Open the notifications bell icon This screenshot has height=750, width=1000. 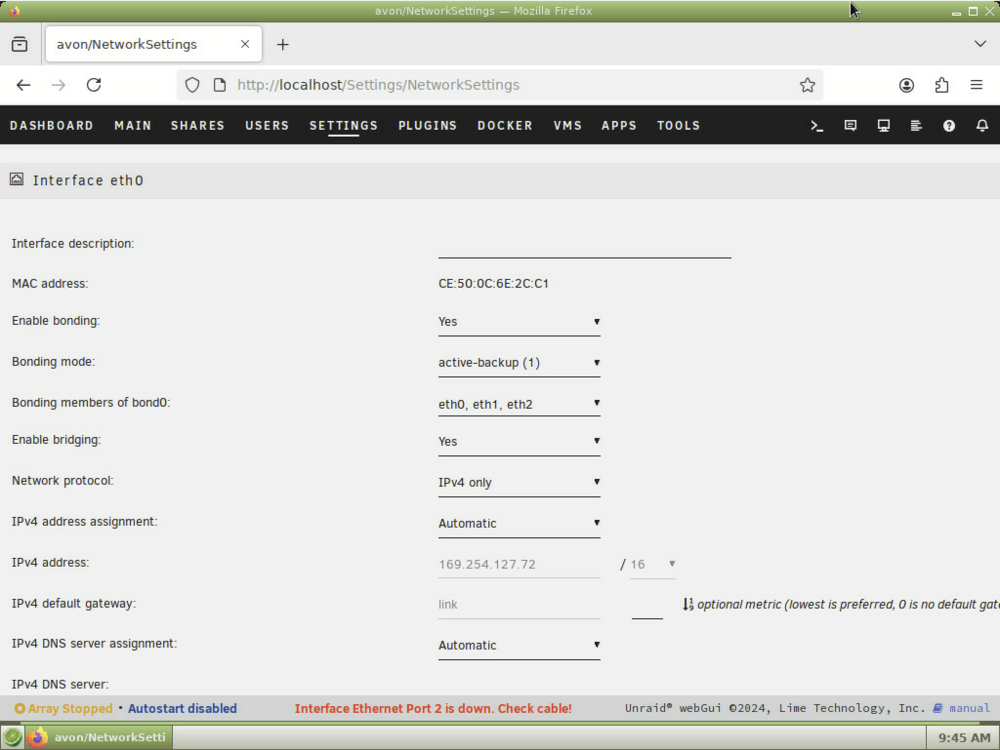(x=982, y=126)
